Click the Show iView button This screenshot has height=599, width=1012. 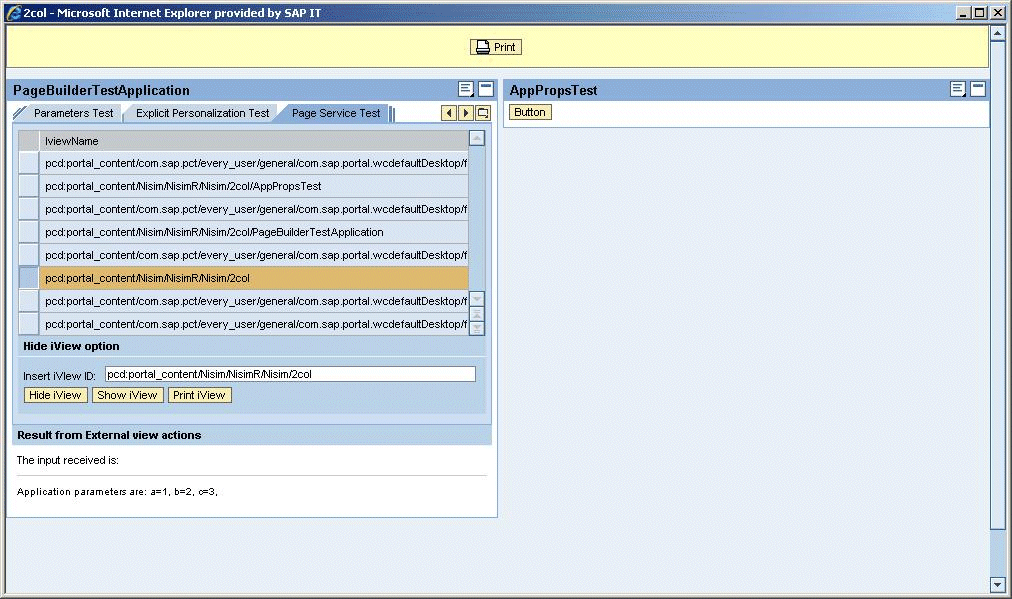pyautogui.click(x=127, y=395)
